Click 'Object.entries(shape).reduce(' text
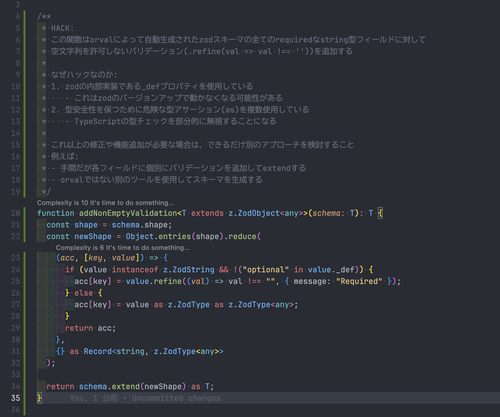Image resolution: width=500 pixels, height=417 pixels. (193, 236)
